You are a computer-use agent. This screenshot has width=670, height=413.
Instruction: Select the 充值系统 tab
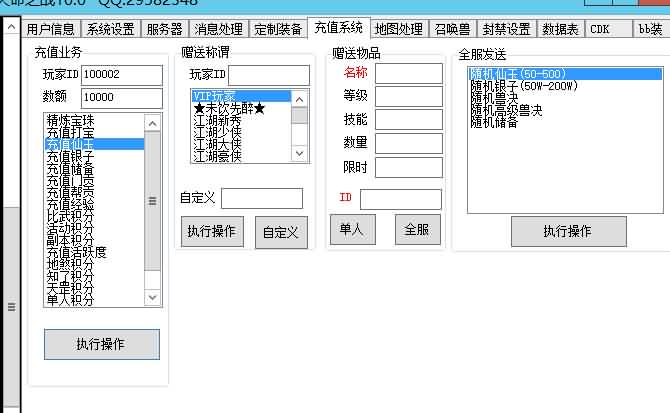338,28
